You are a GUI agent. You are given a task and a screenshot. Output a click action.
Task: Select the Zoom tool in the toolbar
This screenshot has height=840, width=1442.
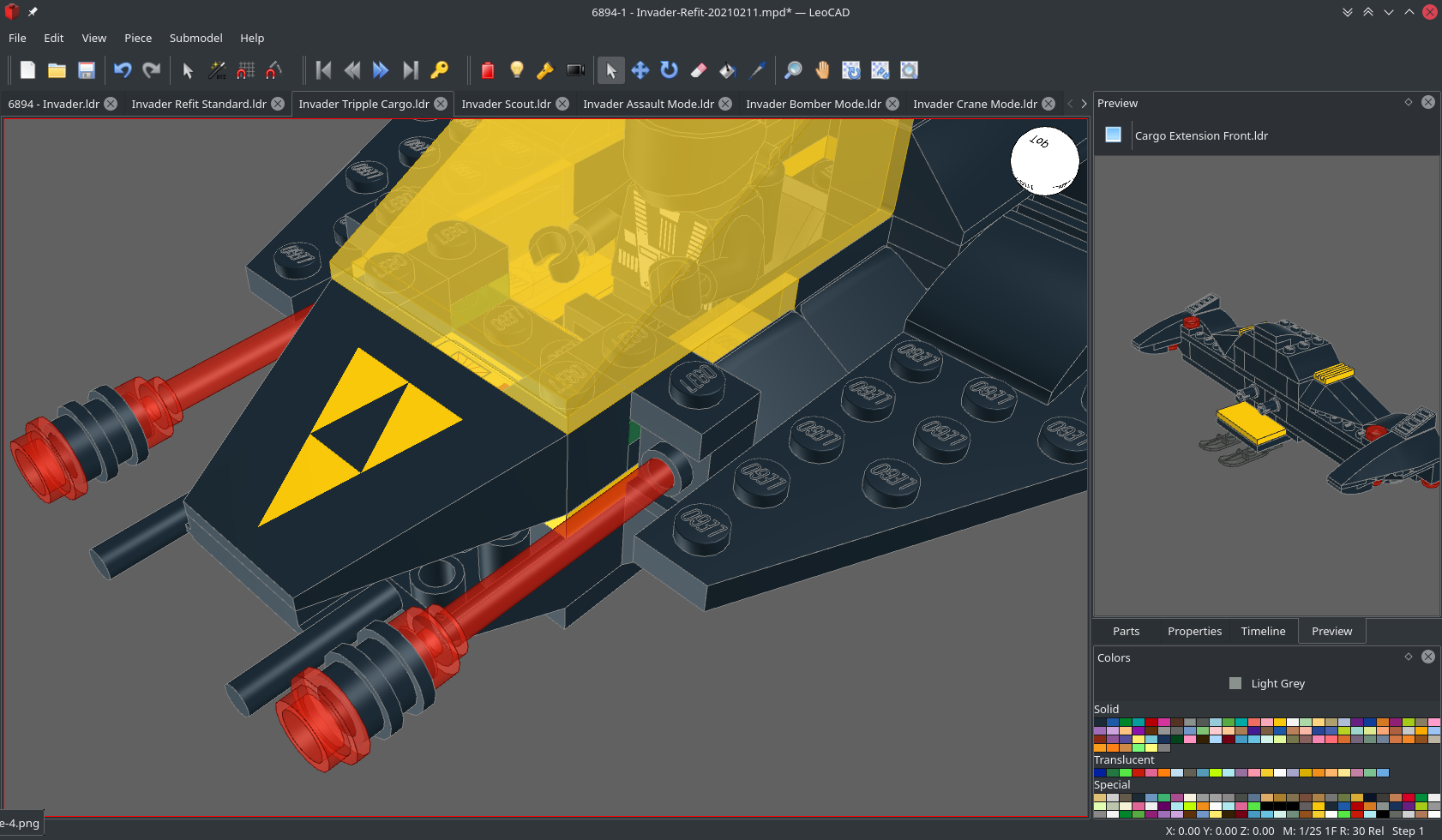(x=791, y=70)
